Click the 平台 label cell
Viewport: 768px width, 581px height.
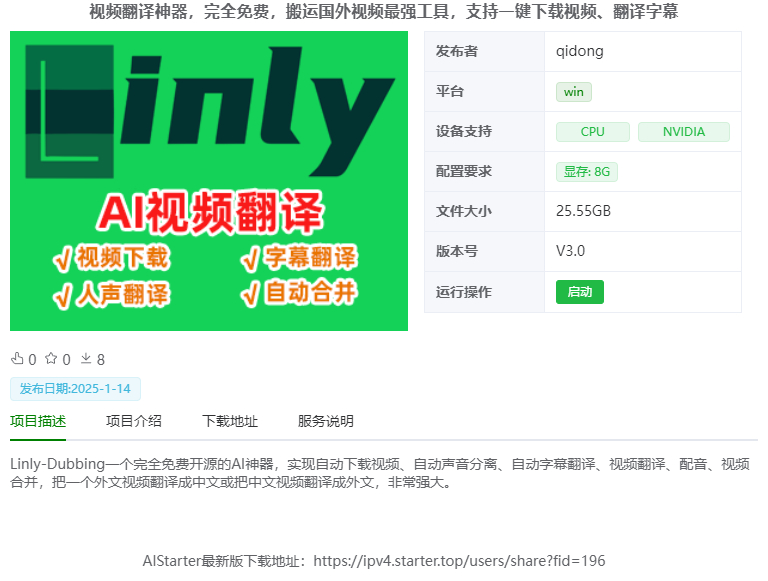pos(484,92)
